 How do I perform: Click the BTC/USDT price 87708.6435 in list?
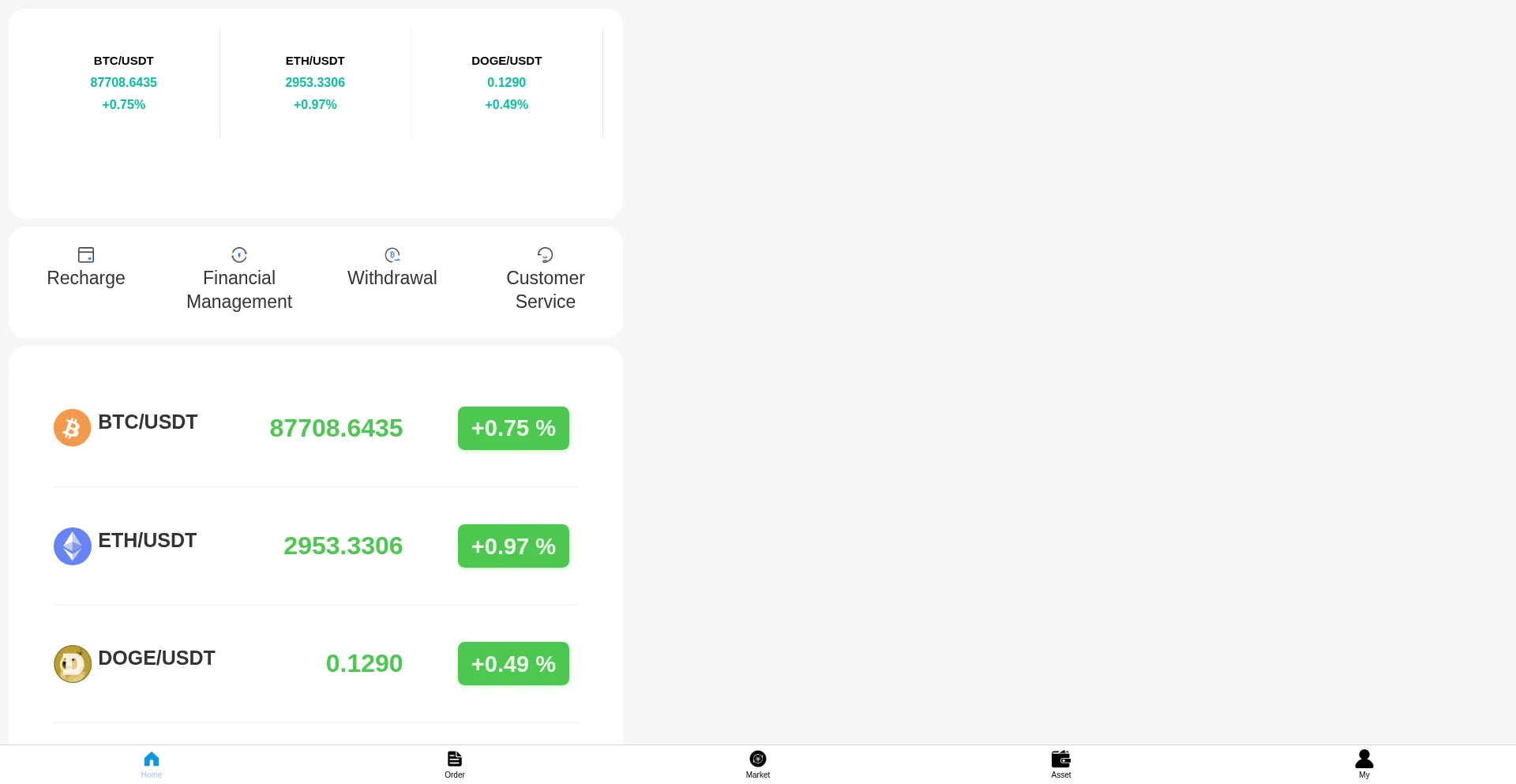click(x=336, y=428)
